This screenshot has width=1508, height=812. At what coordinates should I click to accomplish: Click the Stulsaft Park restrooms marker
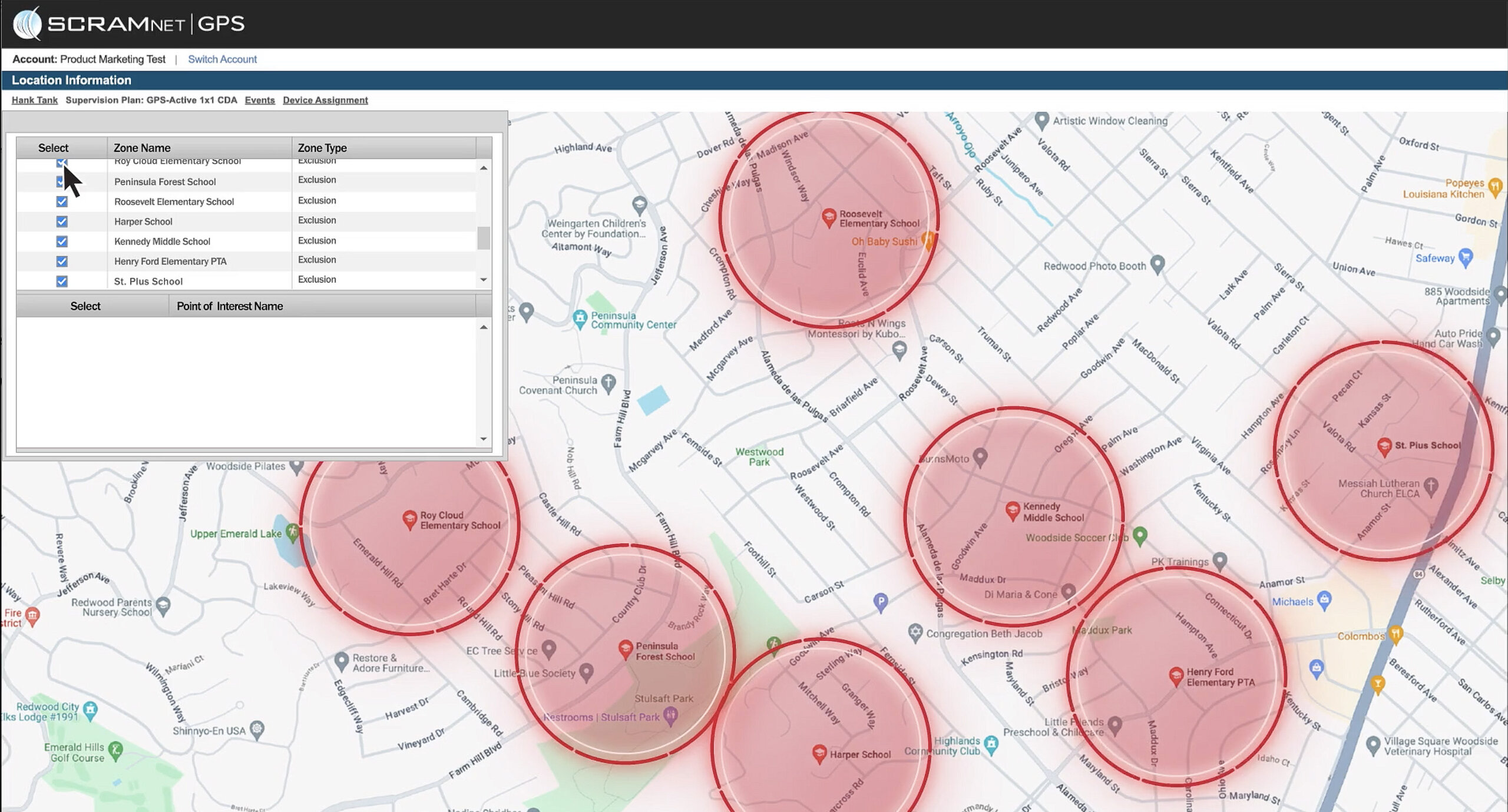pos(670,716)
